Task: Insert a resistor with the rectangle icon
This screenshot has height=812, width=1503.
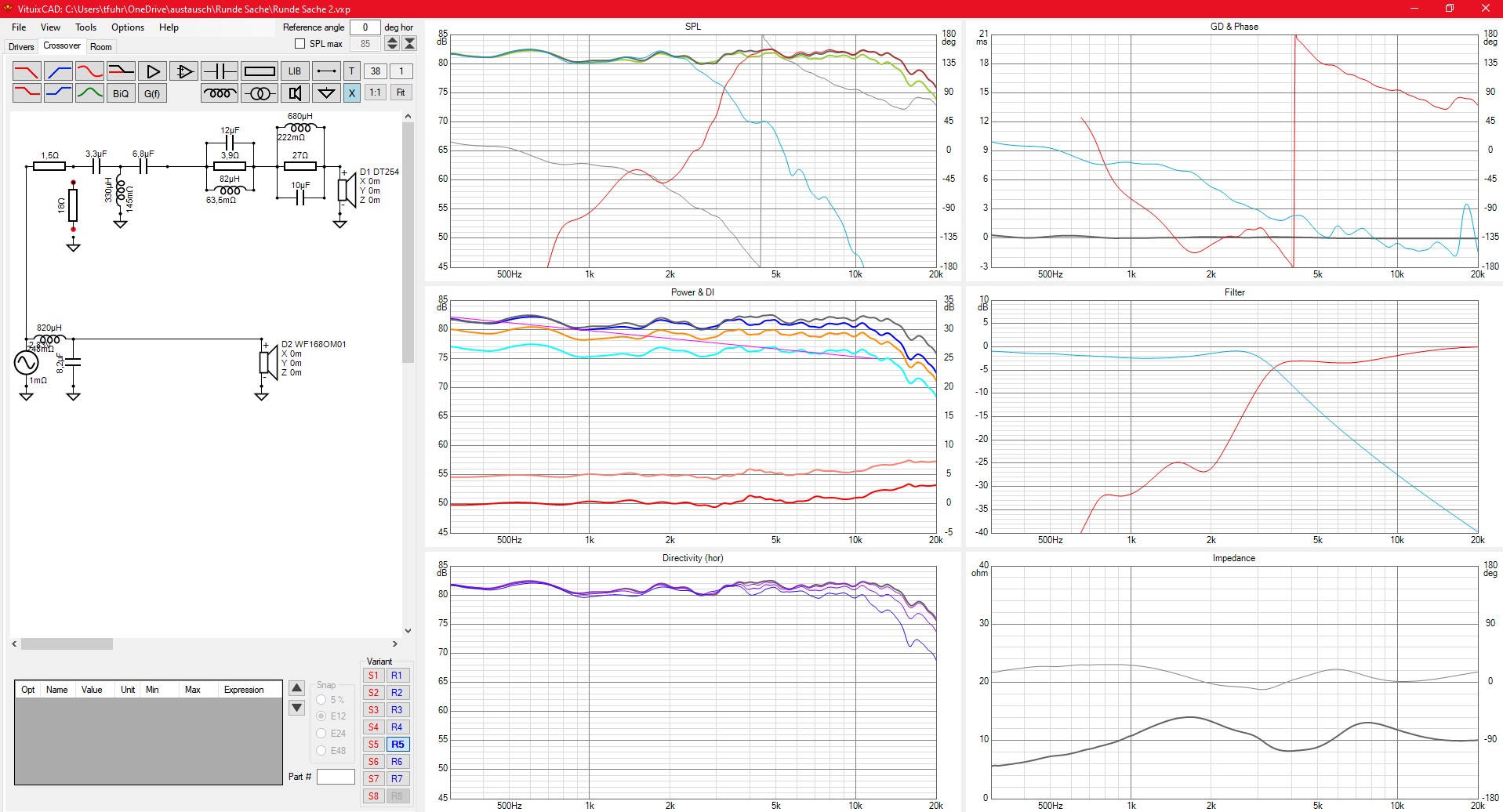Action: point(260,71)
